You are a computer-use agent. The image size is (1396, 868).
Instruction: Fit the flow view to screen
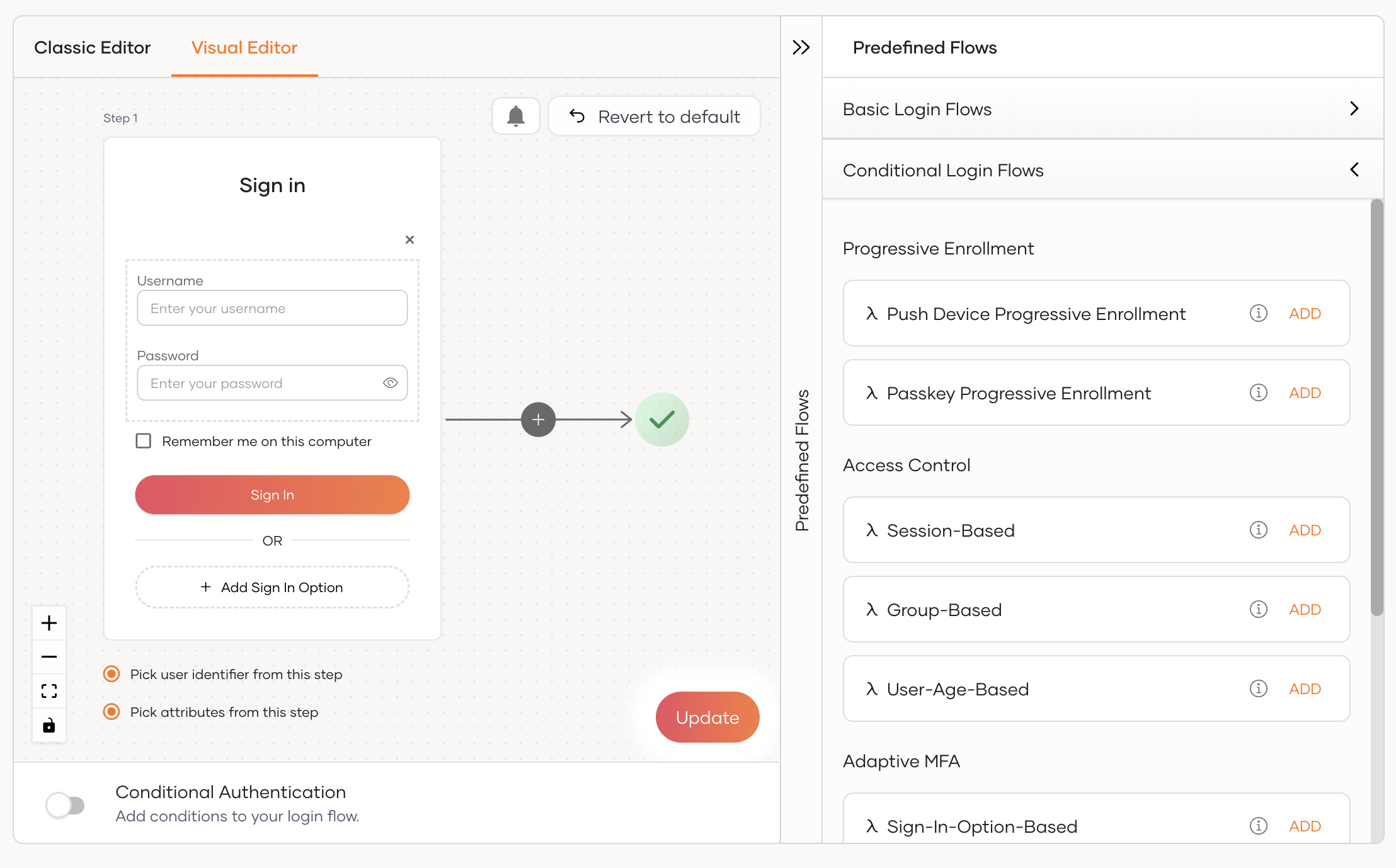(49, 691)
